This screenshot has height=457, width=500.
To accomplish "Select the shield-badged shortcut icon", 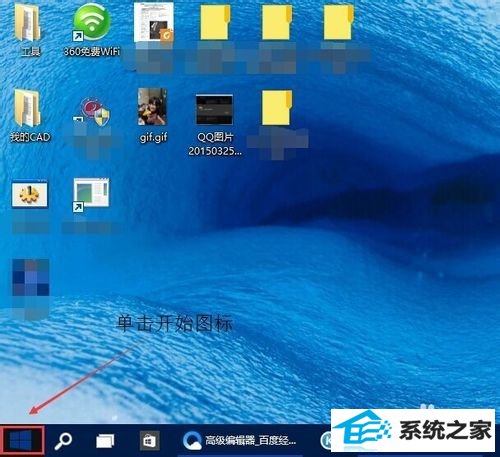I will 92,112.
